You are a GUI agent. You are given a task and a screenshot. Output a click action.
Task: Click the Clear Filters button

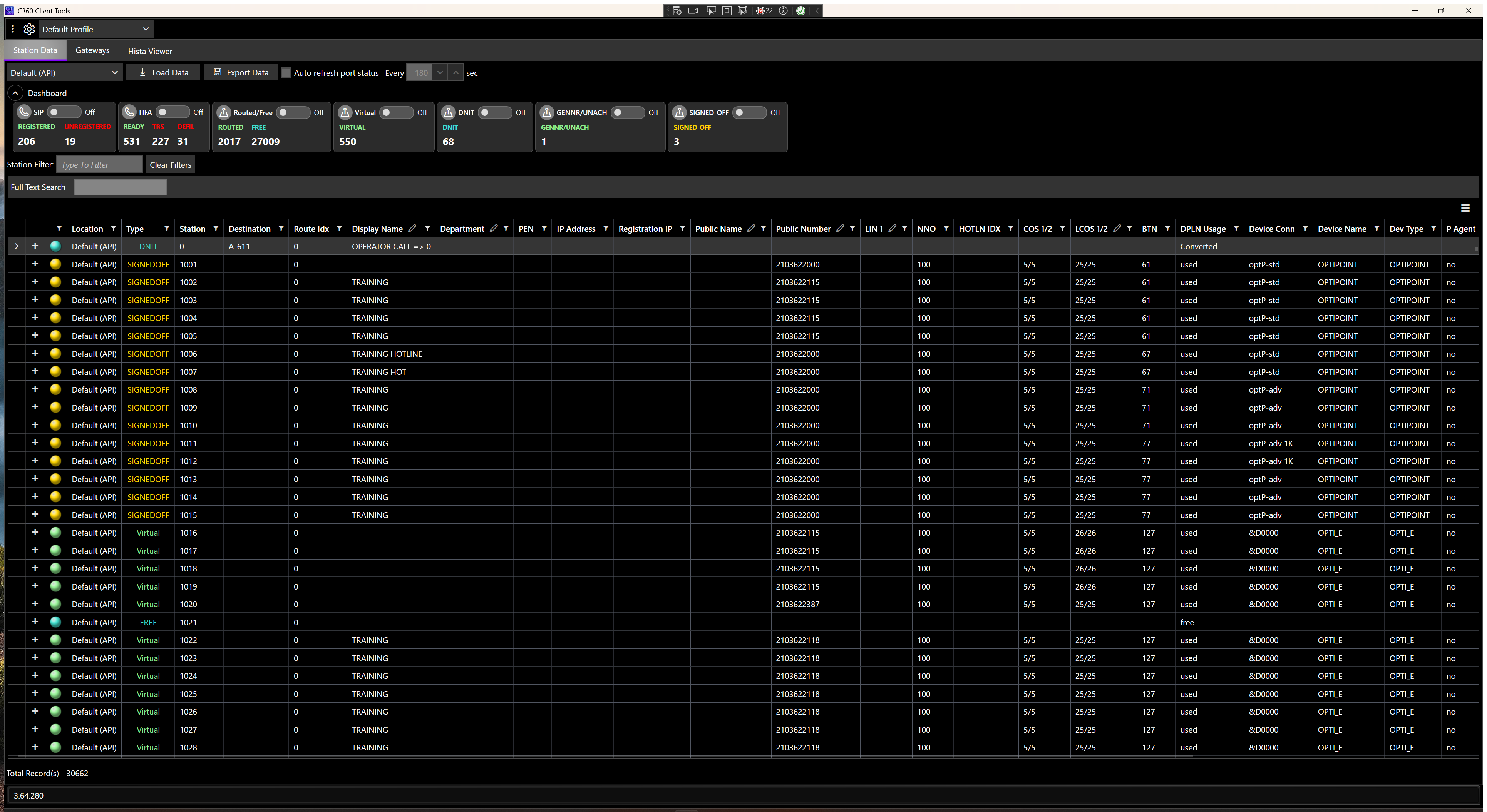coord(170,164)
